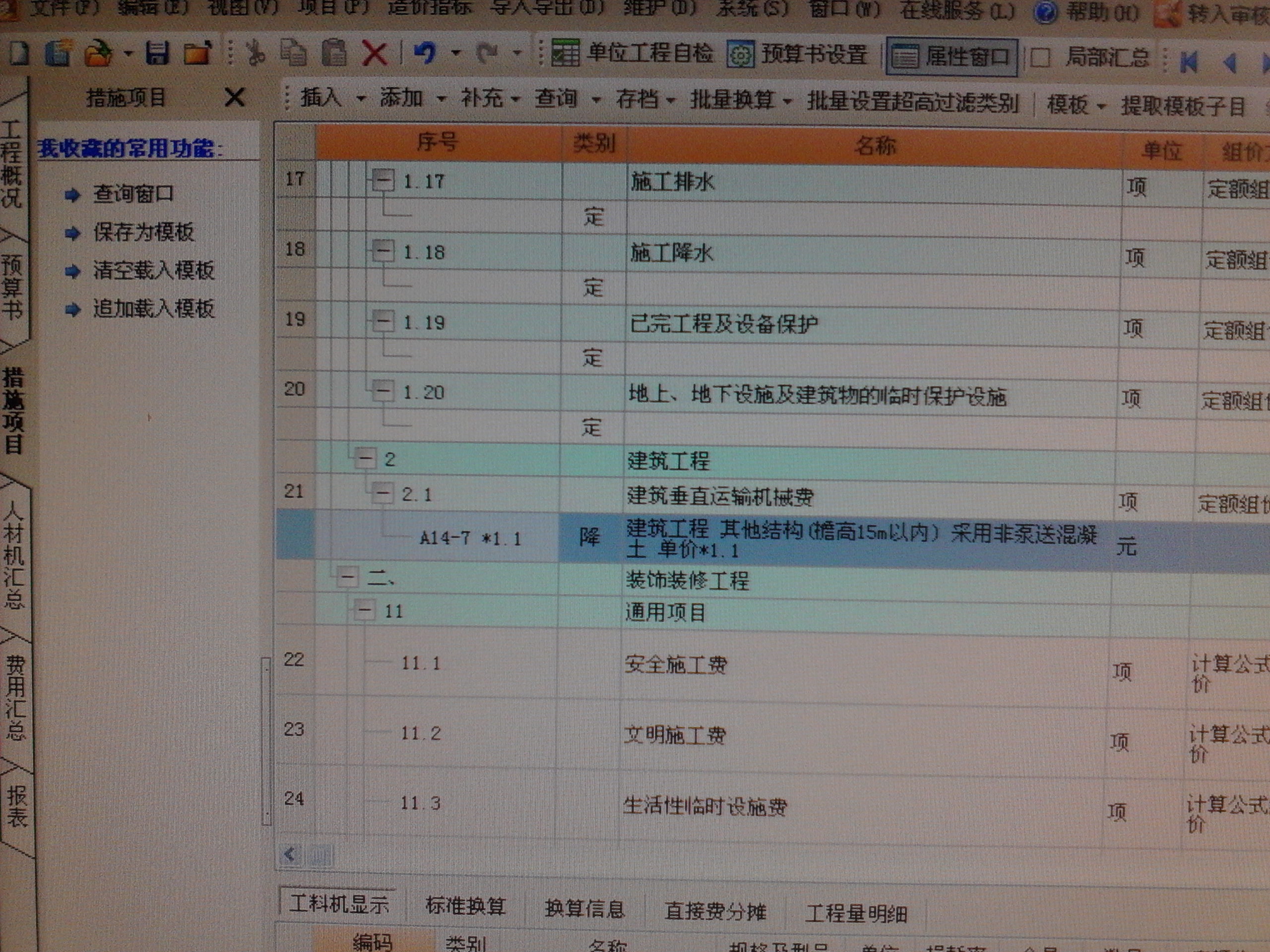Screen dimensions: 1270x952
Task: Click the blue help question-mark icon
Action: pyautogui.click(x=1045, y=12)
